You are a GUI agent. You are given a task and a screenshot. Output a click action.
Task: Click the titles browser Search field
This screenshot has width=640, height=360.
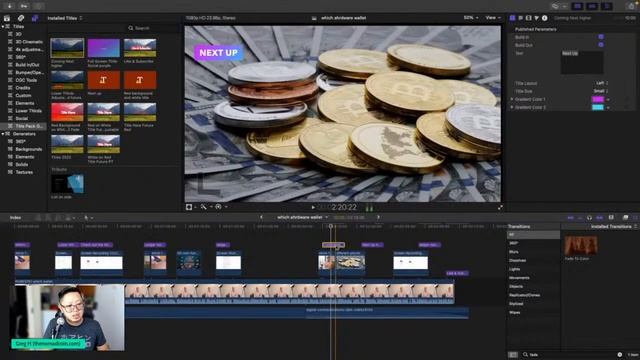coord(153,28)
